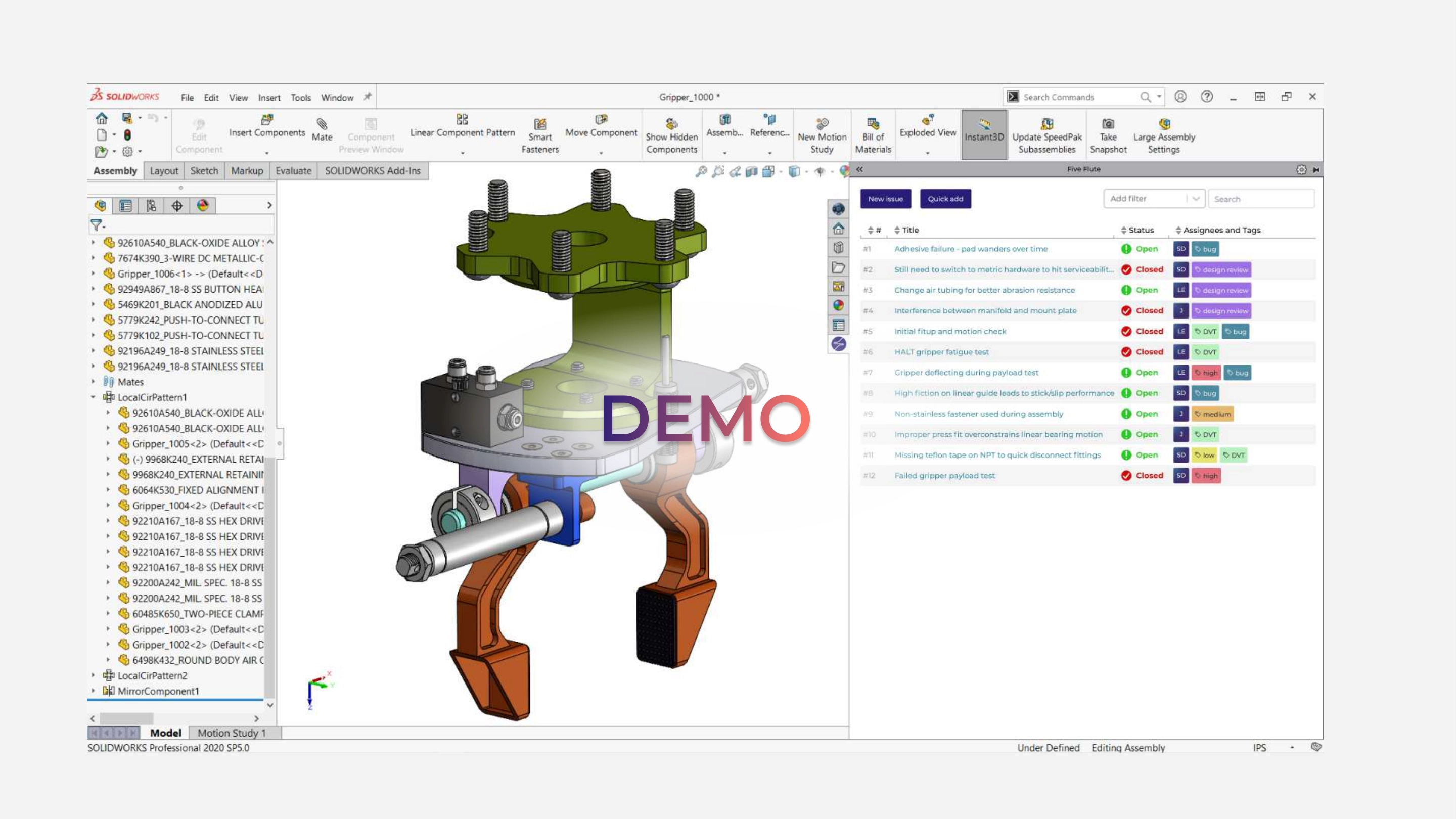This screenshot has height=819, width=1456.
Task: Toggle the Instant3D button
Action: [984, 134]
